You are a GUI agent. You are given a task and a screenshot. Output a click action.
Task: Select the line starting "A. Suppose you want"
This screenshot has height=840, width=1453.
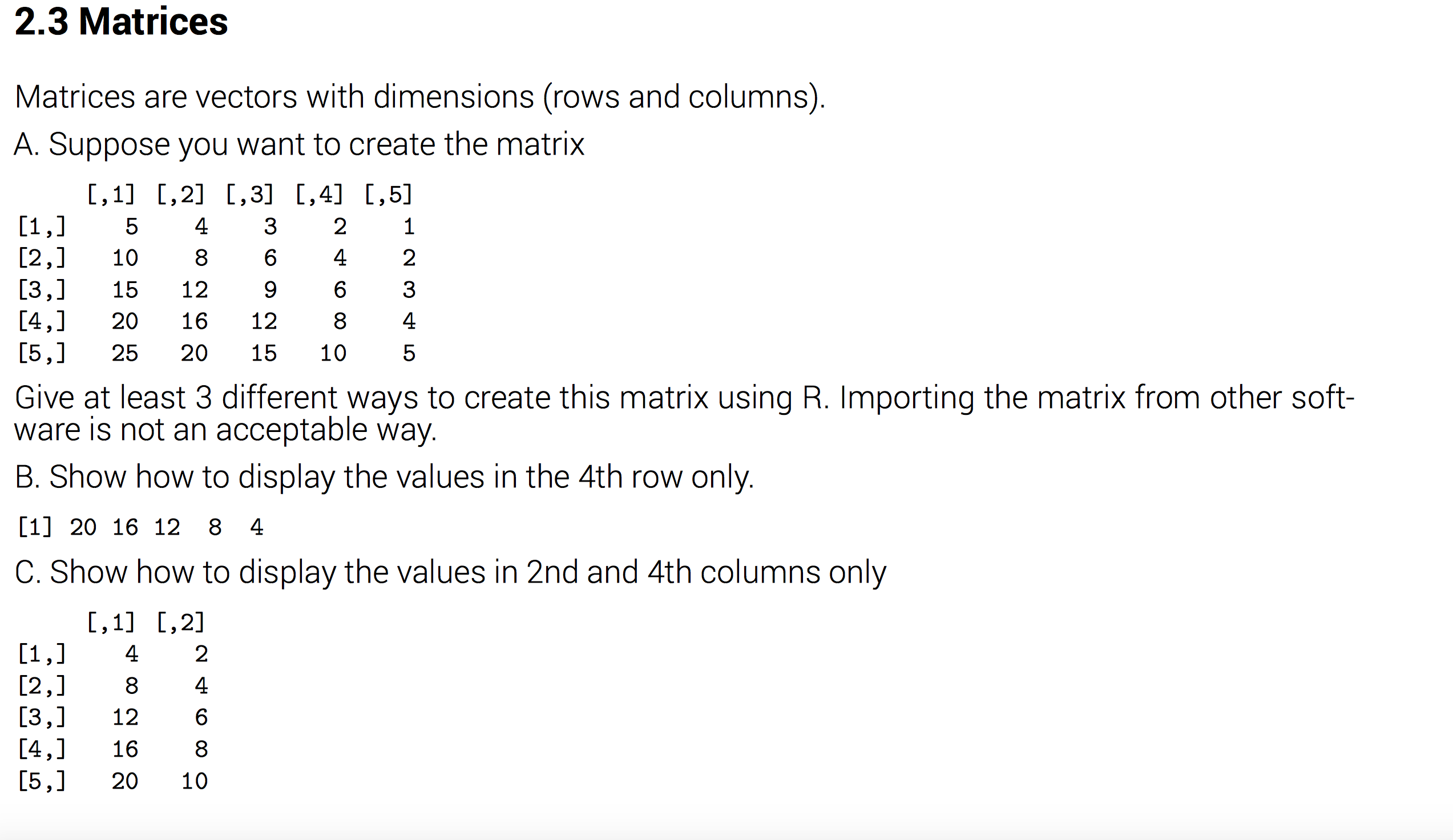pos(298,144)
